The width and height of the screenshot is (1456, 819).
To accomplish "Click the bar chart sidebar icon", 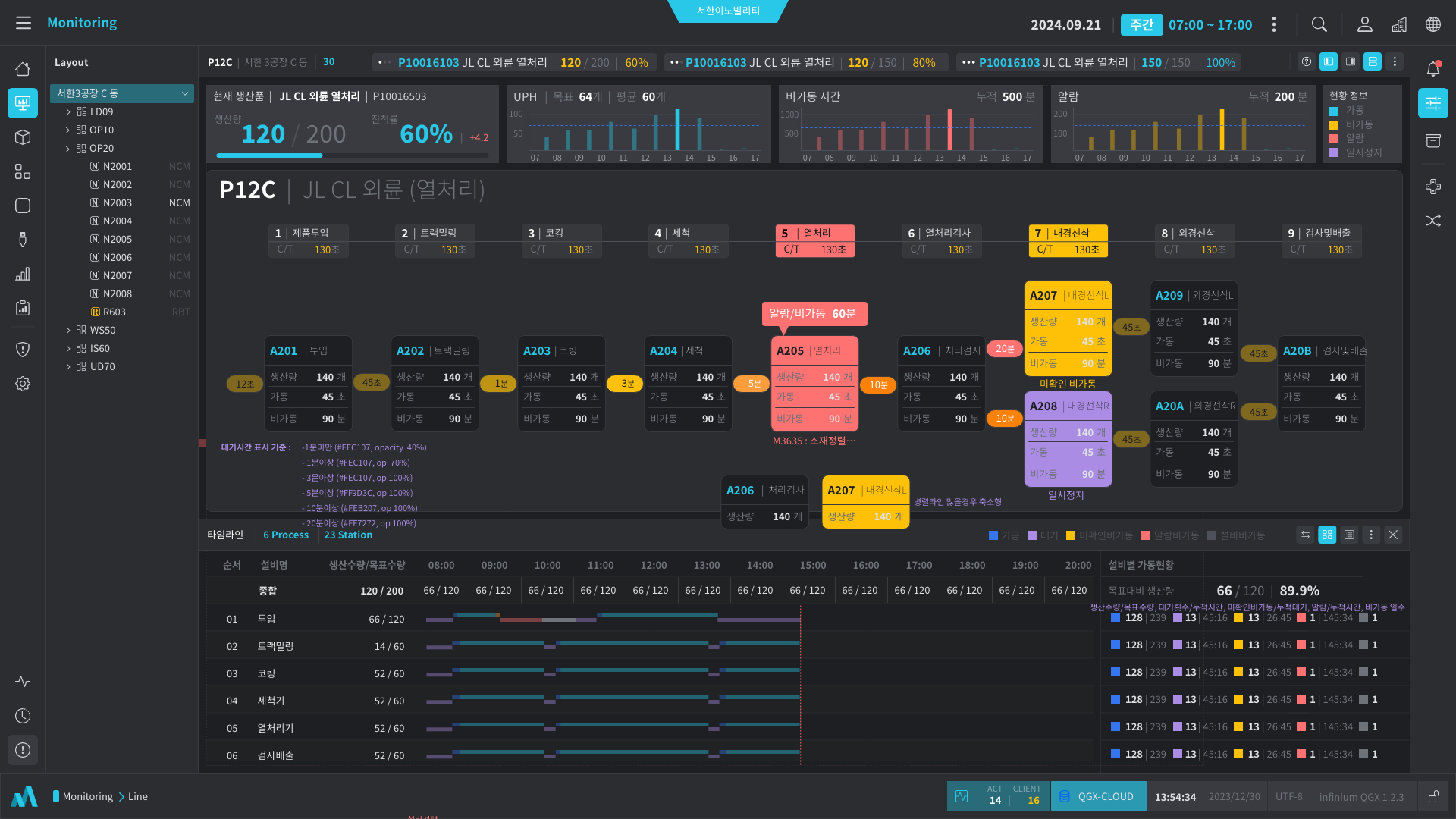I will (23, 274).
